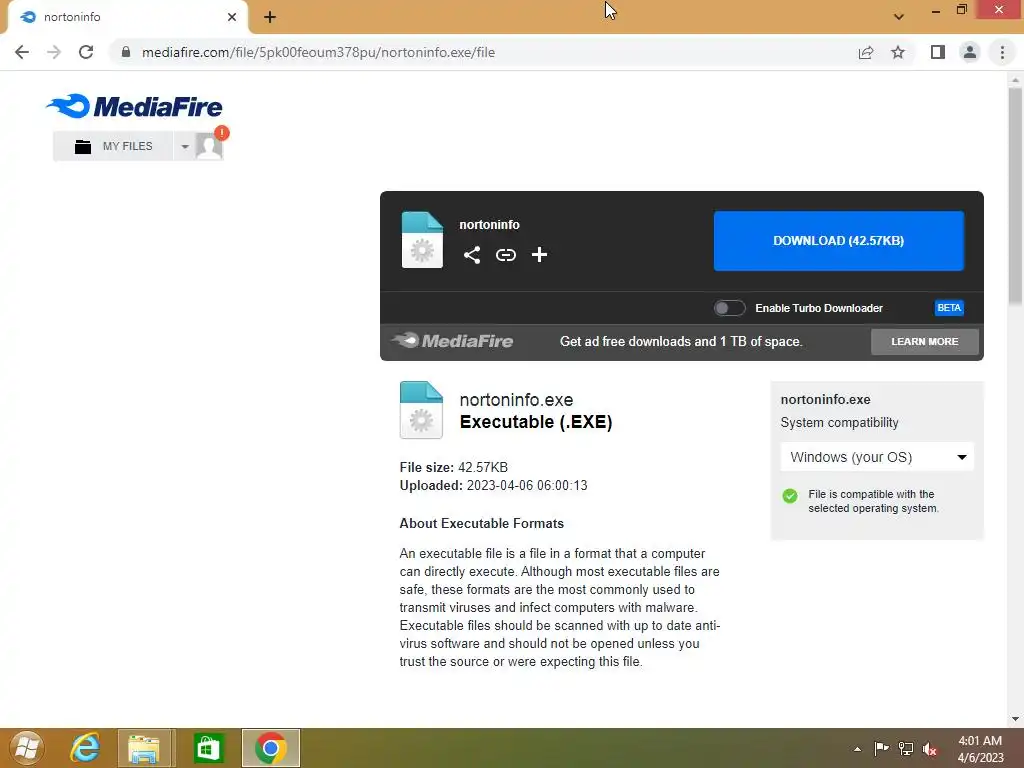Click 'nortoninfo' file name in dark panel
Screen dimensions: 1024x768
[489, 225]
